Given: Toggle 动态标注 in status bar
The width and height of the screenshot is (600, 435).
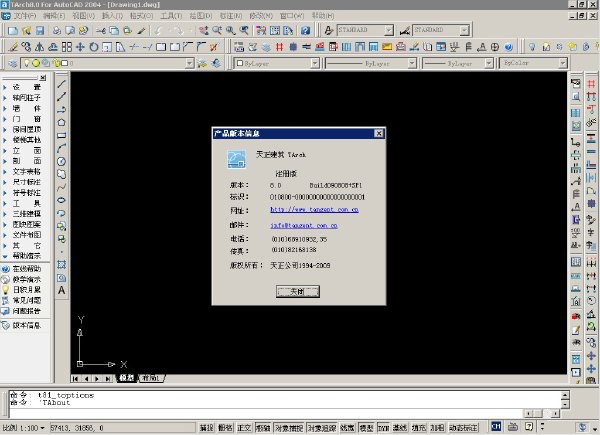Looking at the screenshot, I should 464,427.
